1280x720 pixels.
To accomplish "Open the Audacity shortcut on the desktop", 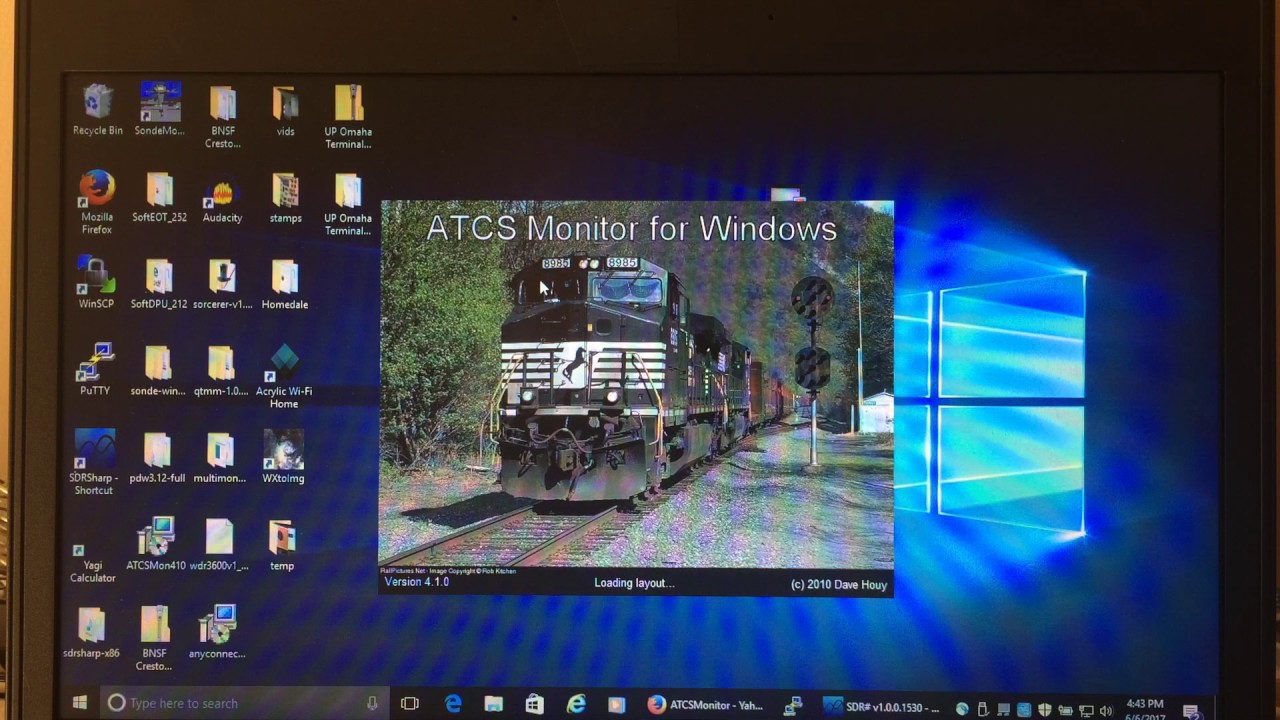I will coord(222,193).
